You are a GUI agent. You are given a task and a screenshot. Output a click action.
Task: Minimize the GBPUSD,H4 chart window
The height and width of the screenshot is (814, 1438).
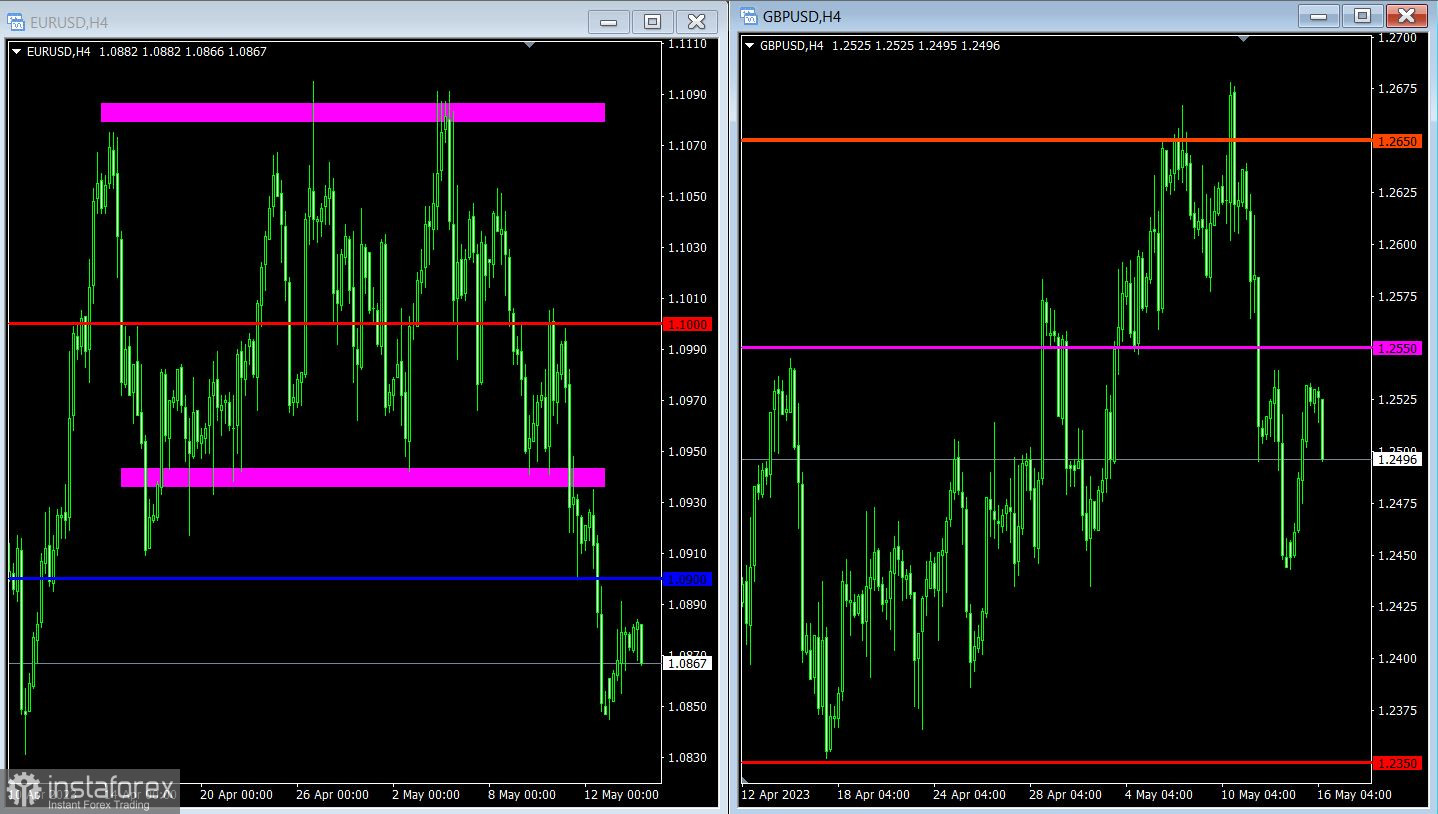tap(1318, 16)
